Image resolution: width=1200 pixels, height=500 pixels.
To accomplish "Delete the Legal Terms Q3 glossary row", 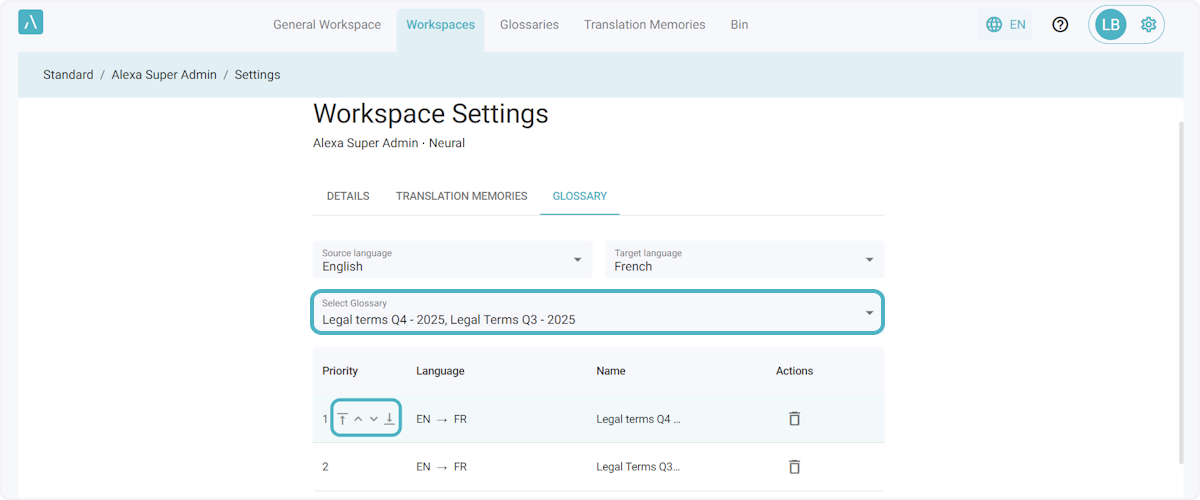I will pyautogui.click(x=794, y=467).
